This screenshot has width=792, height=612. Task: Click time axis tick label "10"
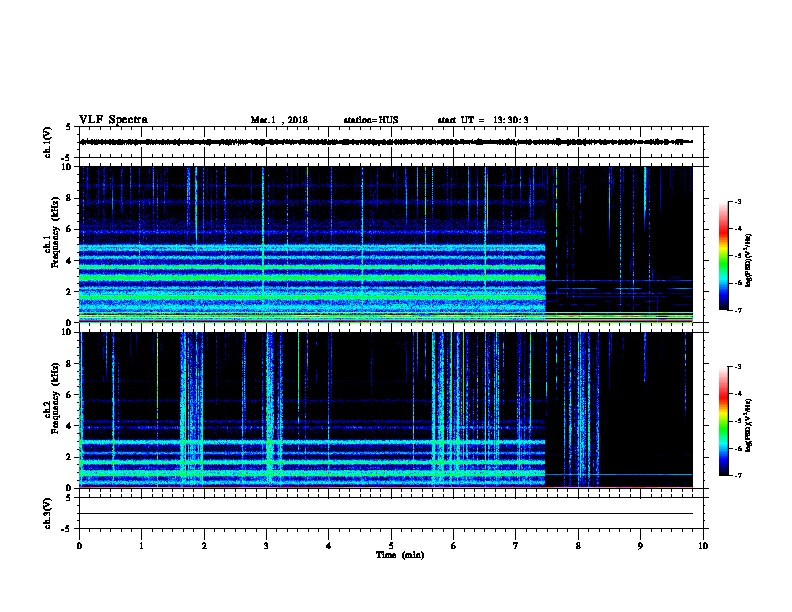click(x=703, y=546)
